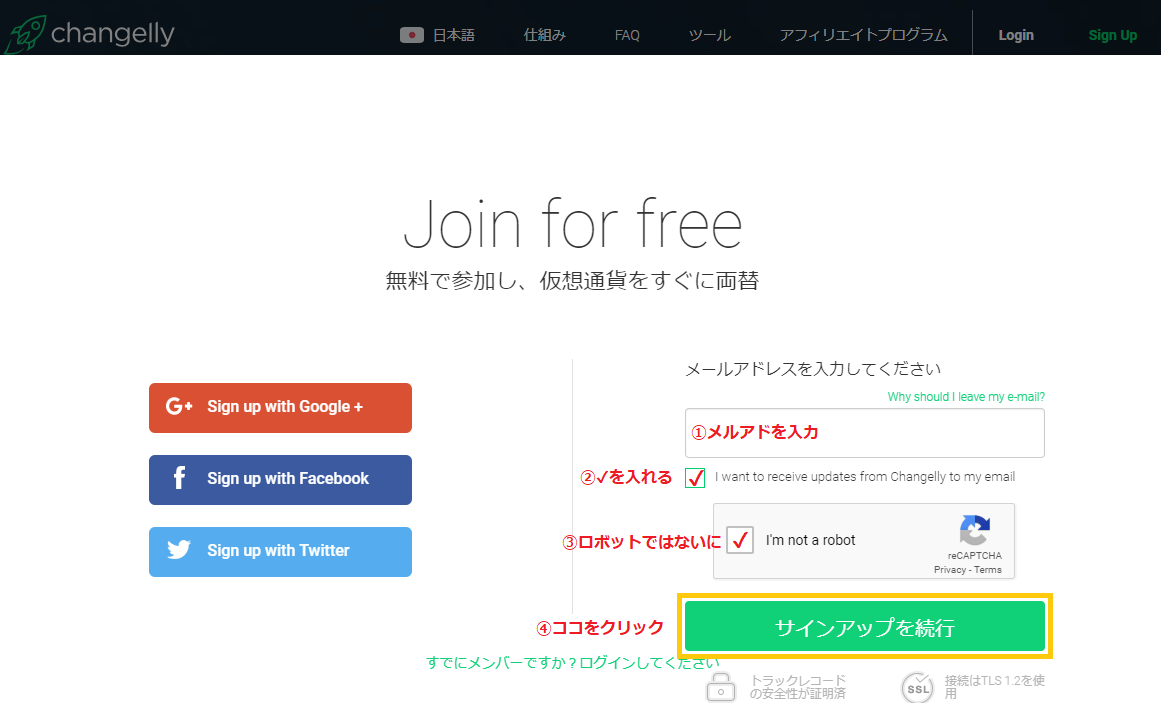Open the アフィリエイトプログラム menu item
This screenshot has height=703, width=1161.
pos(863,35)
